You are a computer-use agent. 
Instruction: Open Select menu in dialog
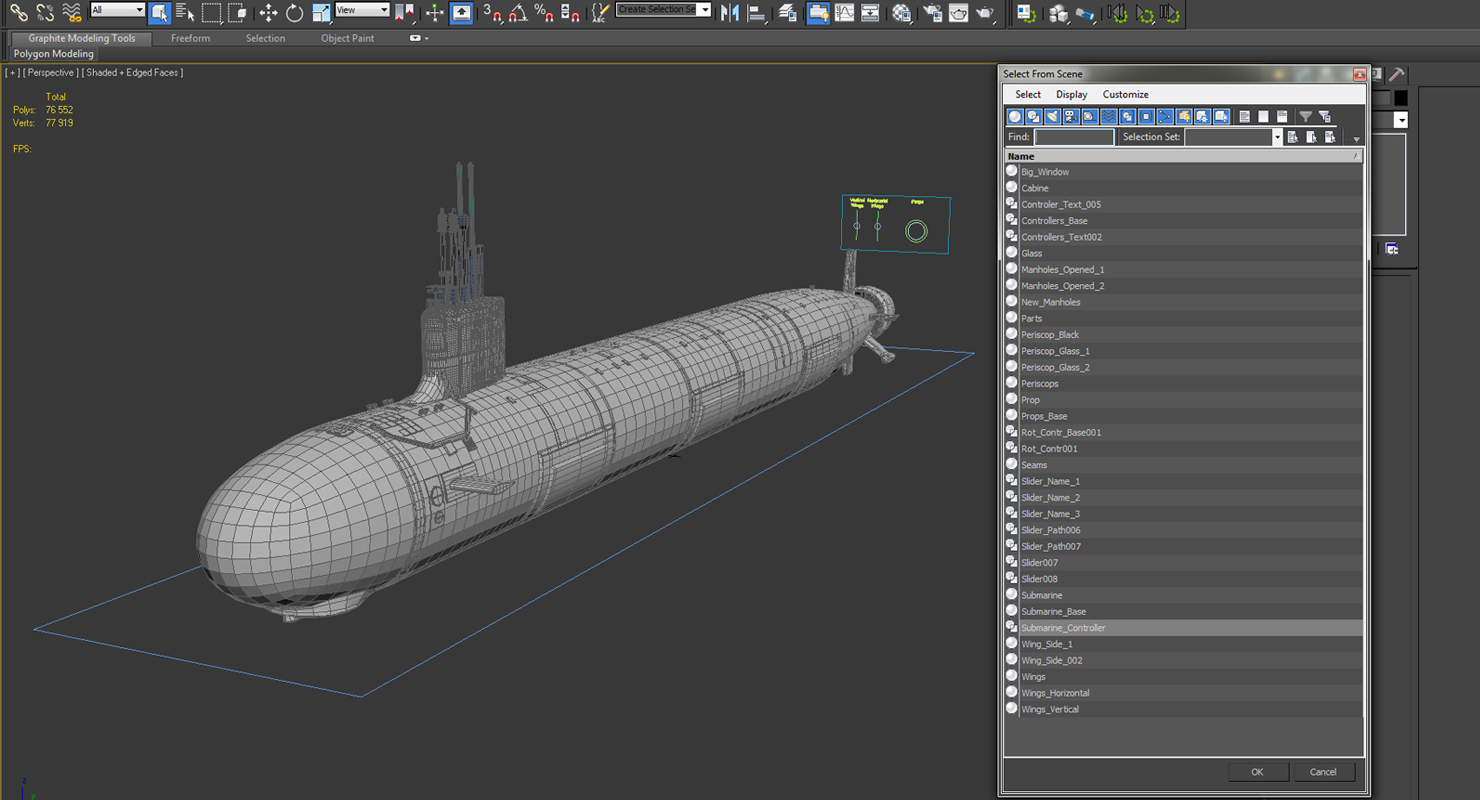(x=1028, y=94)
